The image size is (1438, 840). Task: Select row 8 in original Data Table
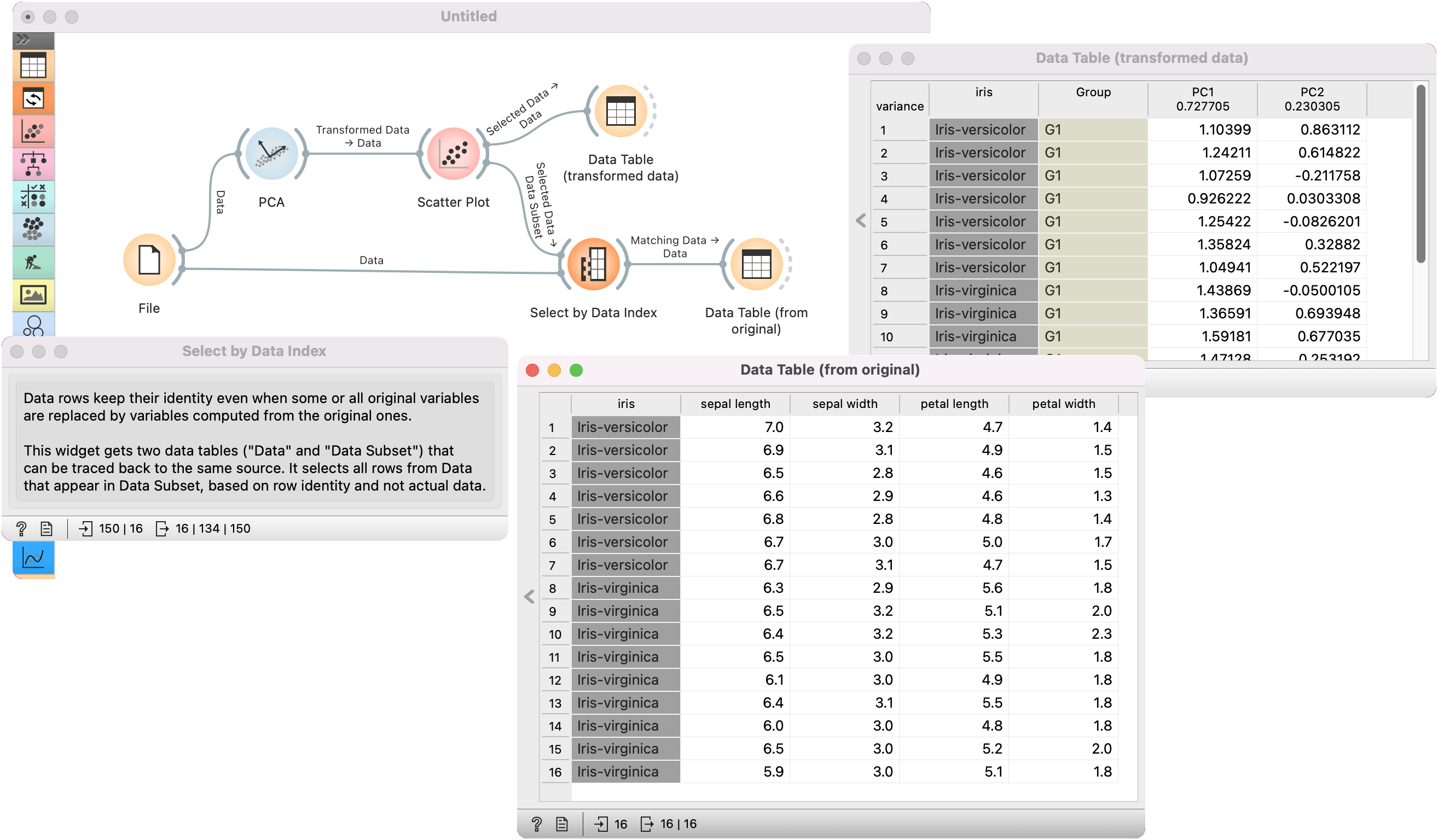pyautogui.click(x=552, y=588)
